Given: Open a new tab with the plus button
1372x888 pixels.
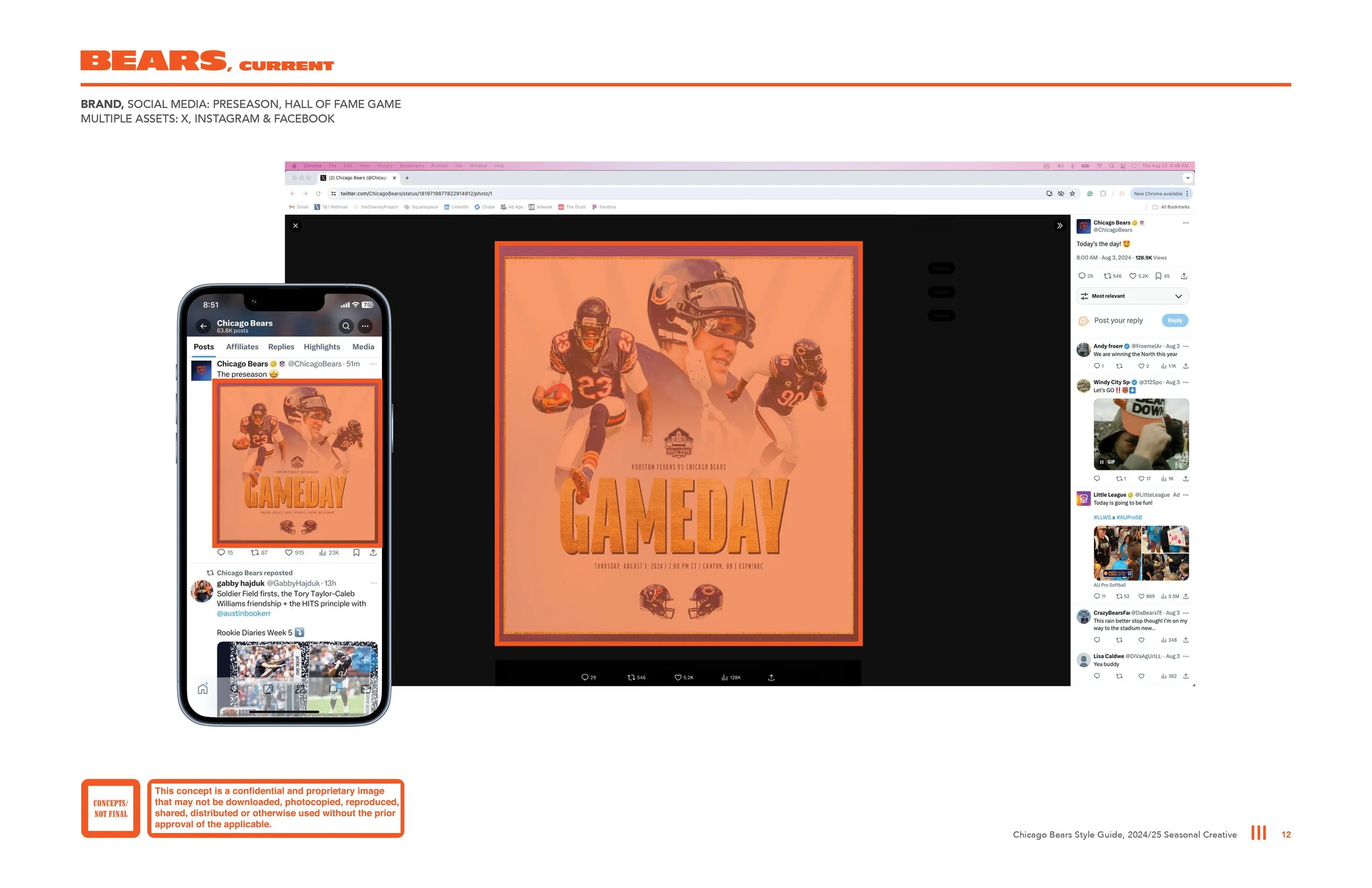Looking at the screenshot, I should [x=407, y=178].
